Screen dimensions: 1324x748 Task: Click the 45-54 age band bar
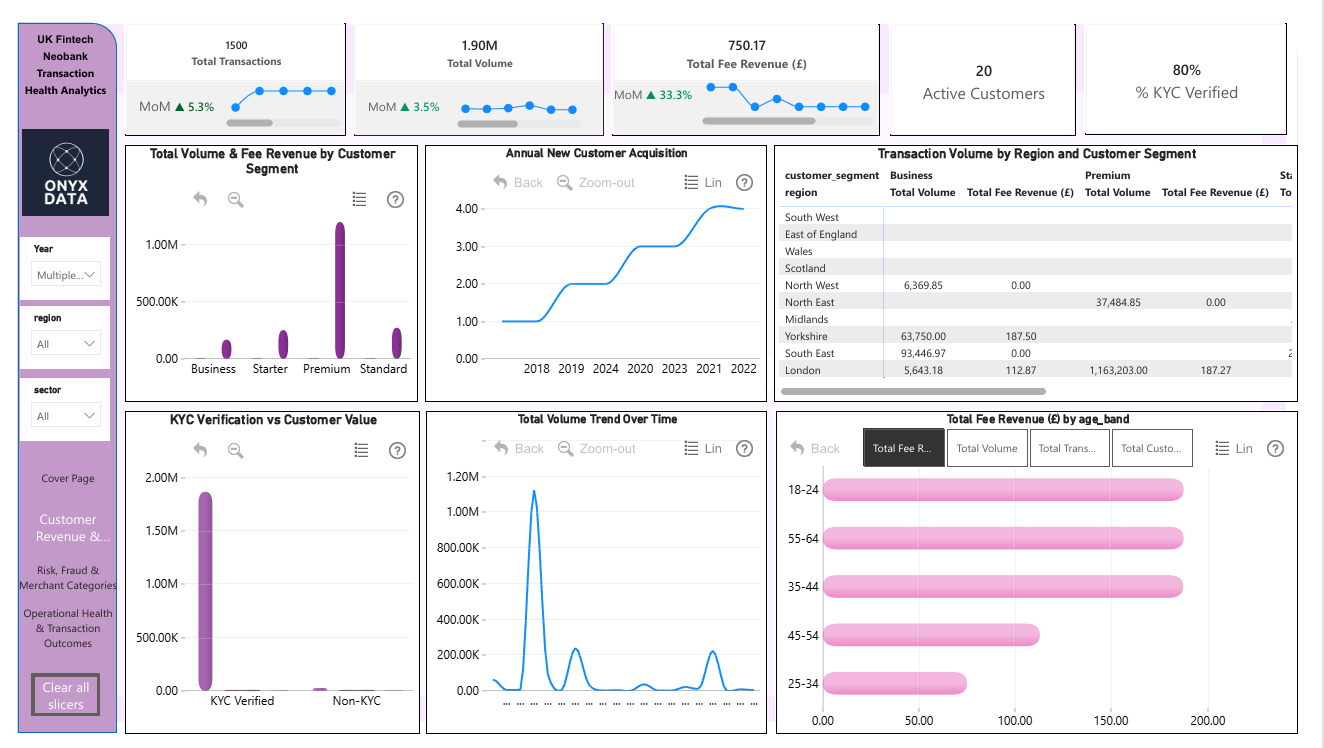(931, 635)
